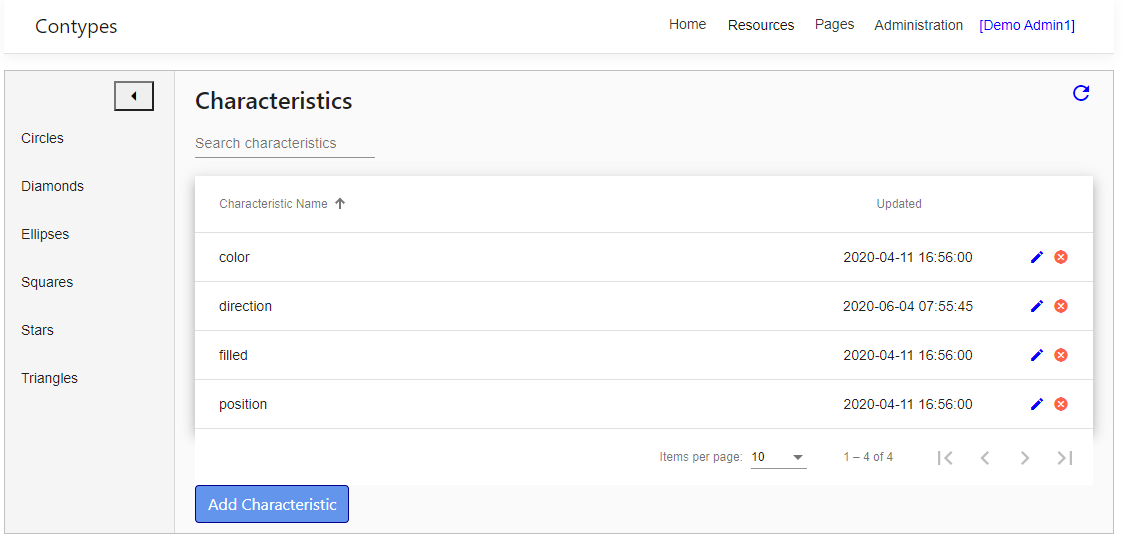Delete the direction characteristic

tap(1061, 306)
